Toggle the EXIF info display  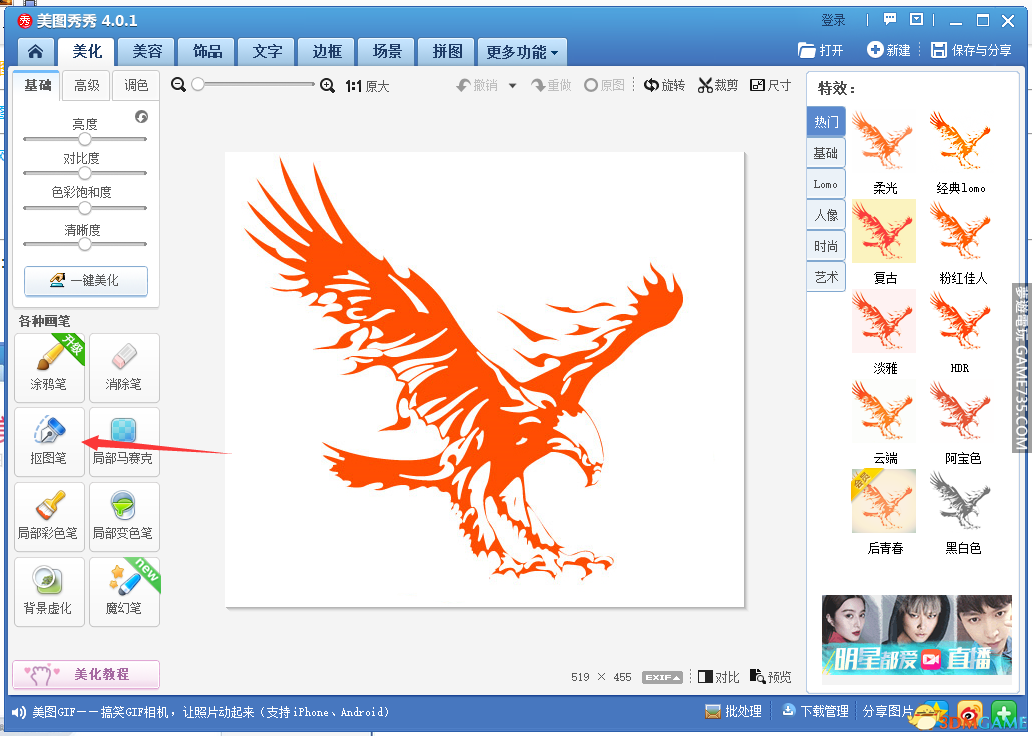pyautogui.click(x=662, y=677)
